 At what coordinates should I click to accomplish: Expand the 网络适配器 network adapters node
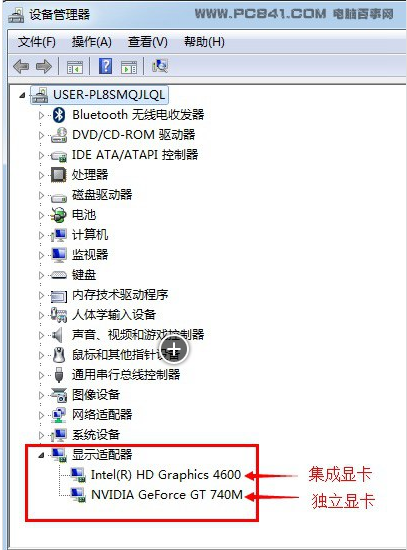[41, 415]
